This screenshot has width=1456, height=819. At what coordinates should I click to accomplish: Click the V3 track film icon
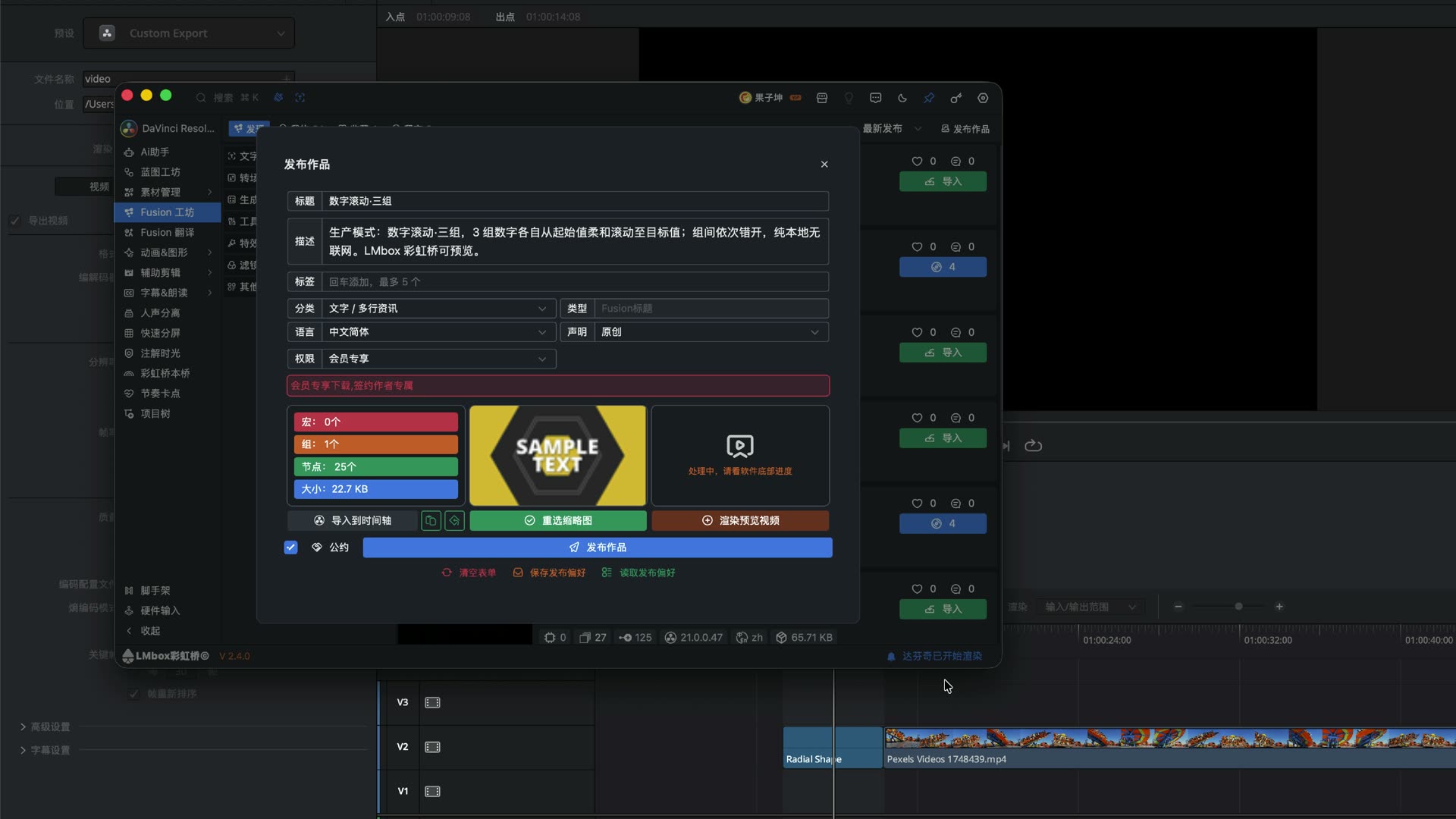[432, 703]
